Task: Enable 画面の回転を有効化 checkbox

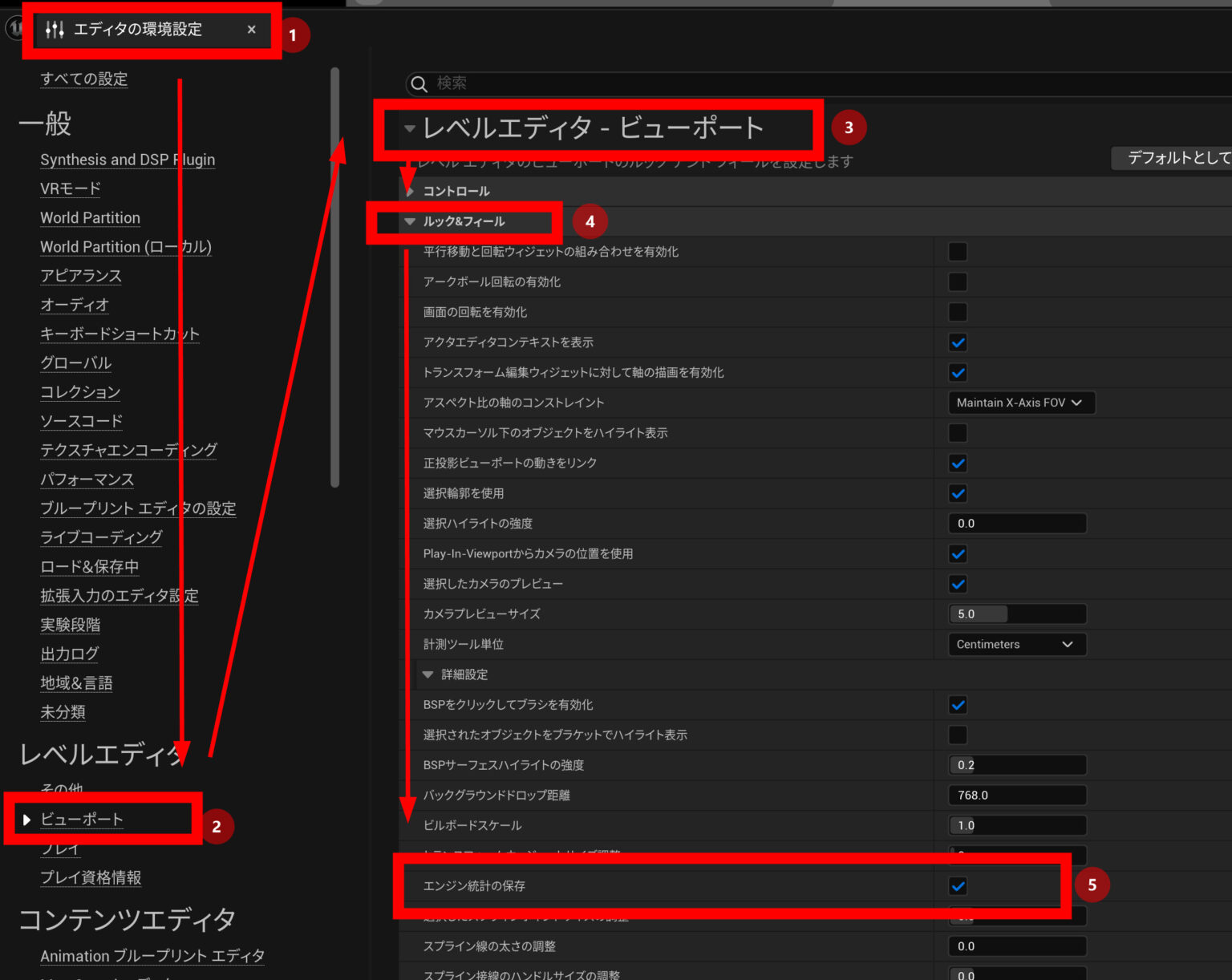Action: click(x=958, y=312)
